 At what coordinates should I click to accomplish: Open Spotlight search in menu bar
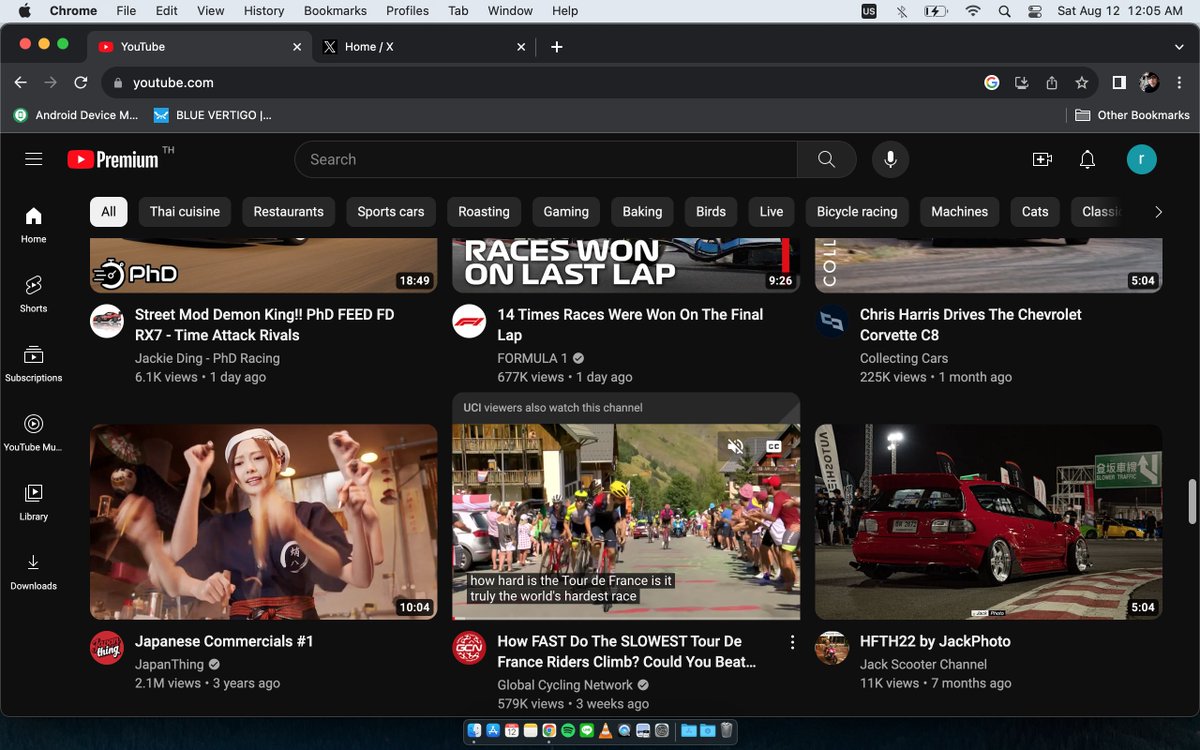(1004, 11)
